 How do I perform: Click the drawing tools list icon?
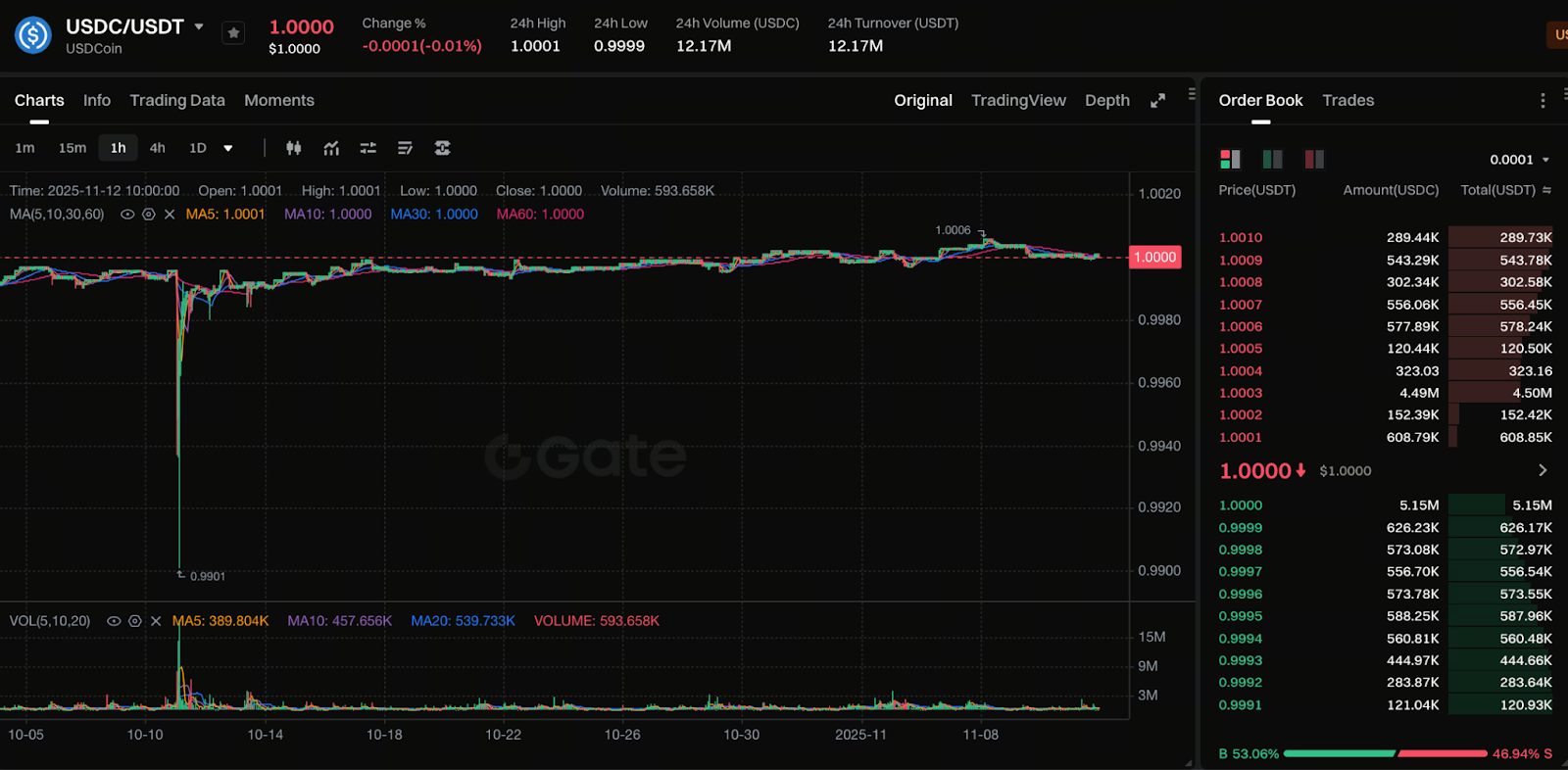pyautogui.click(x=405, y=148)
